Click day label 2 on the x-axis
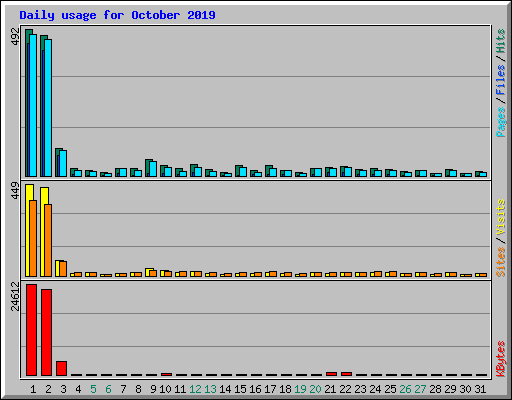The image size is (512, 400). point(48,389)
